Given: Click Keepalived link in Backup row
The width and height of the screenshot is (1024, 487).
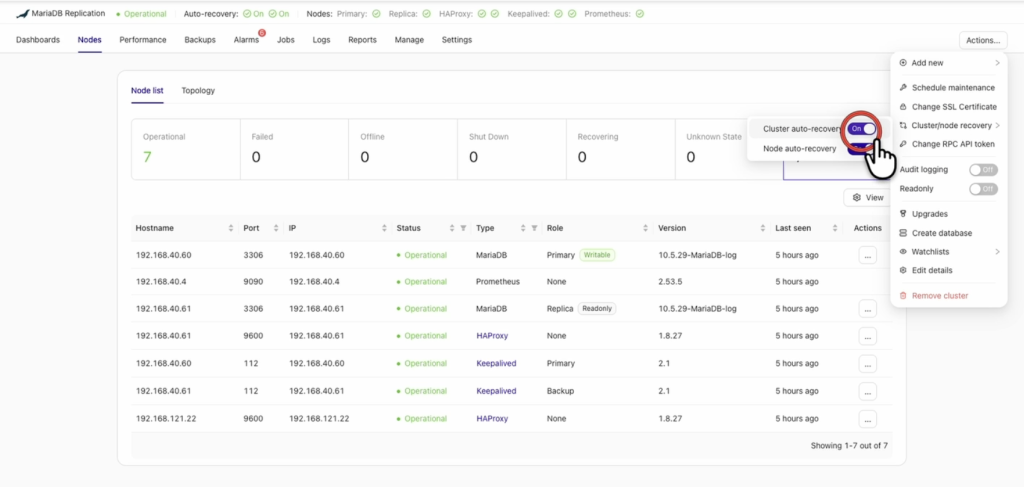Looking at the screenshot, I should (x=496, y=391).
